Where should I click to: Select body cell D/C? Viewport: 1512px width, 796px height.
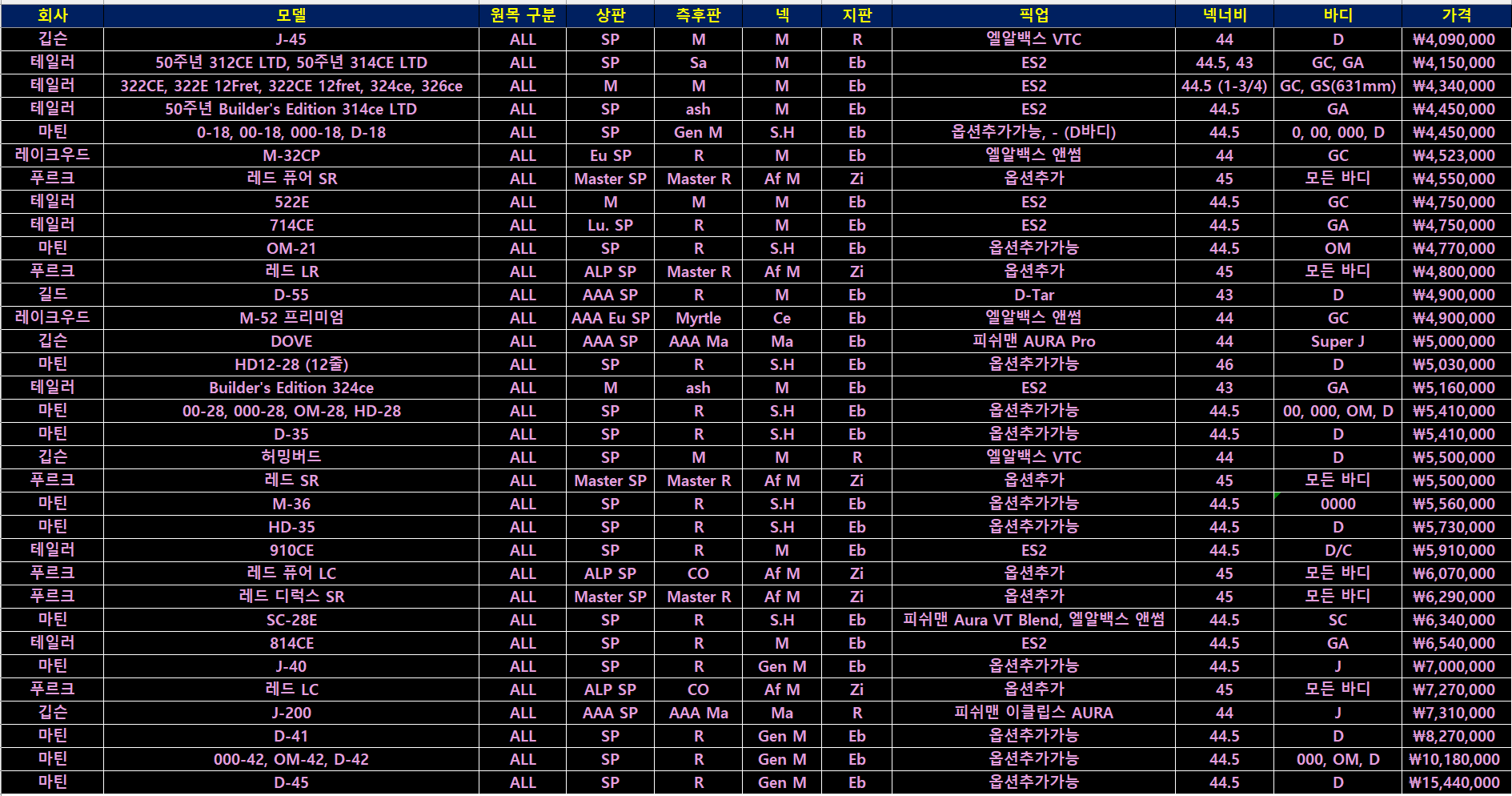pos(1338,550)
